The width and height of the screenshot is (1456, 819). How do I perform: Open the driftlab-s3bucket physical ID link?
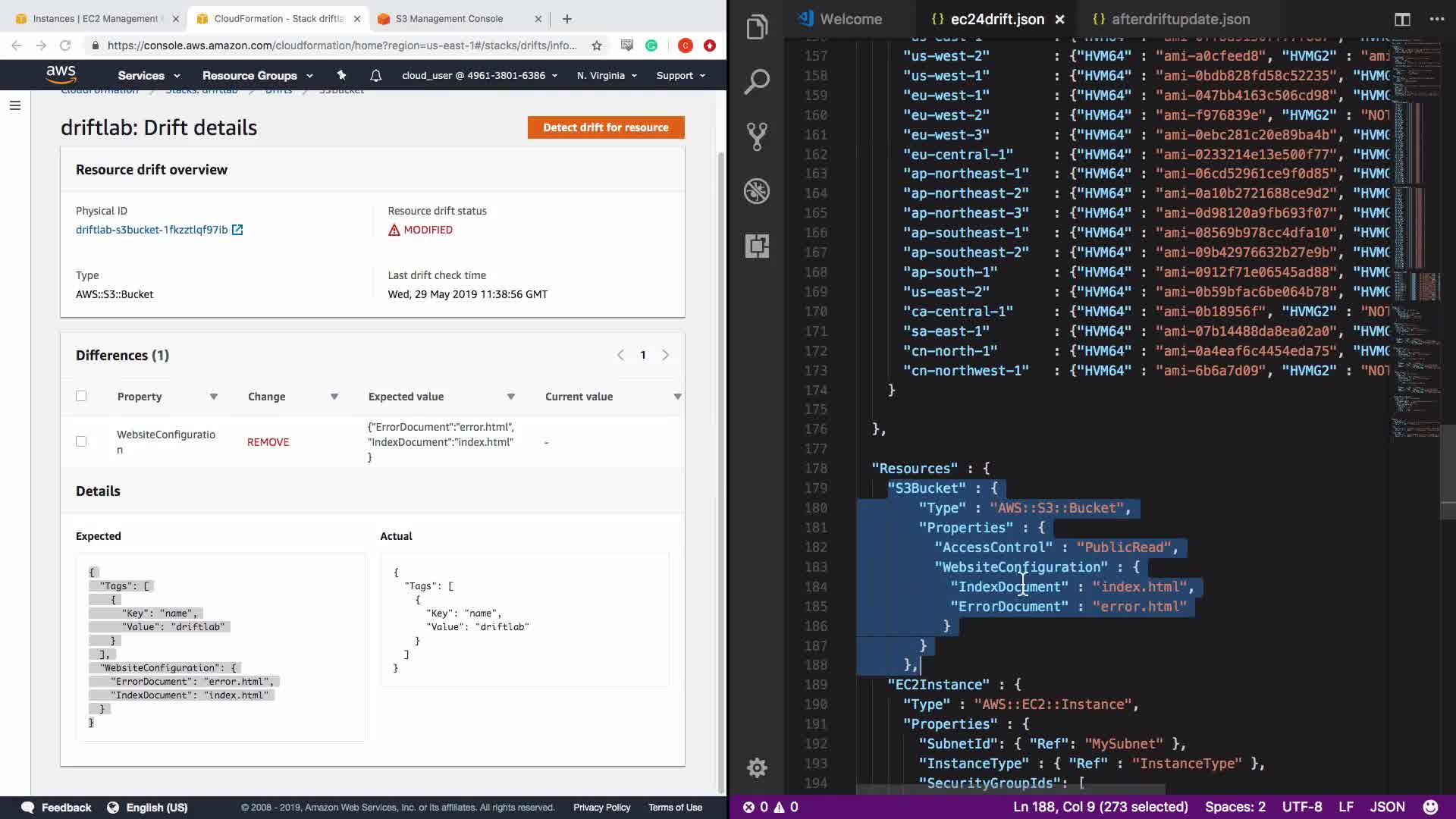152,230
